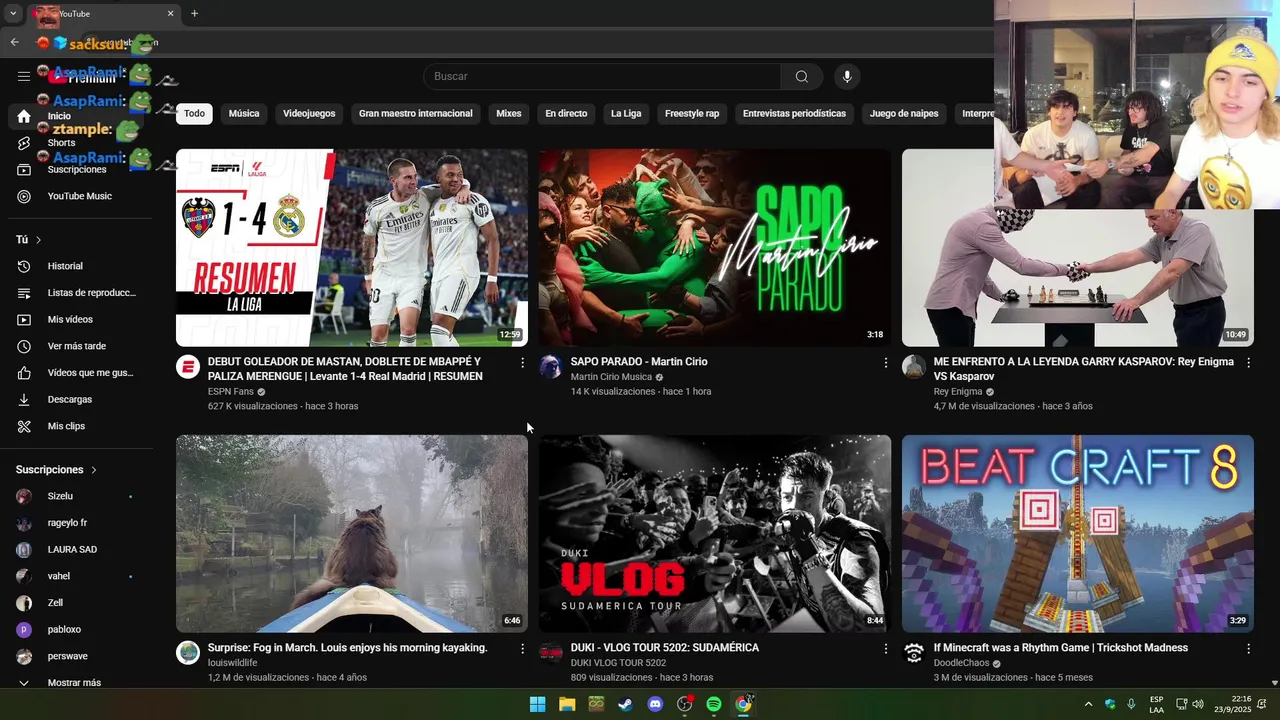
Task: Select Entrevistas periodísticas filter chip
Action: coord(794,114)
